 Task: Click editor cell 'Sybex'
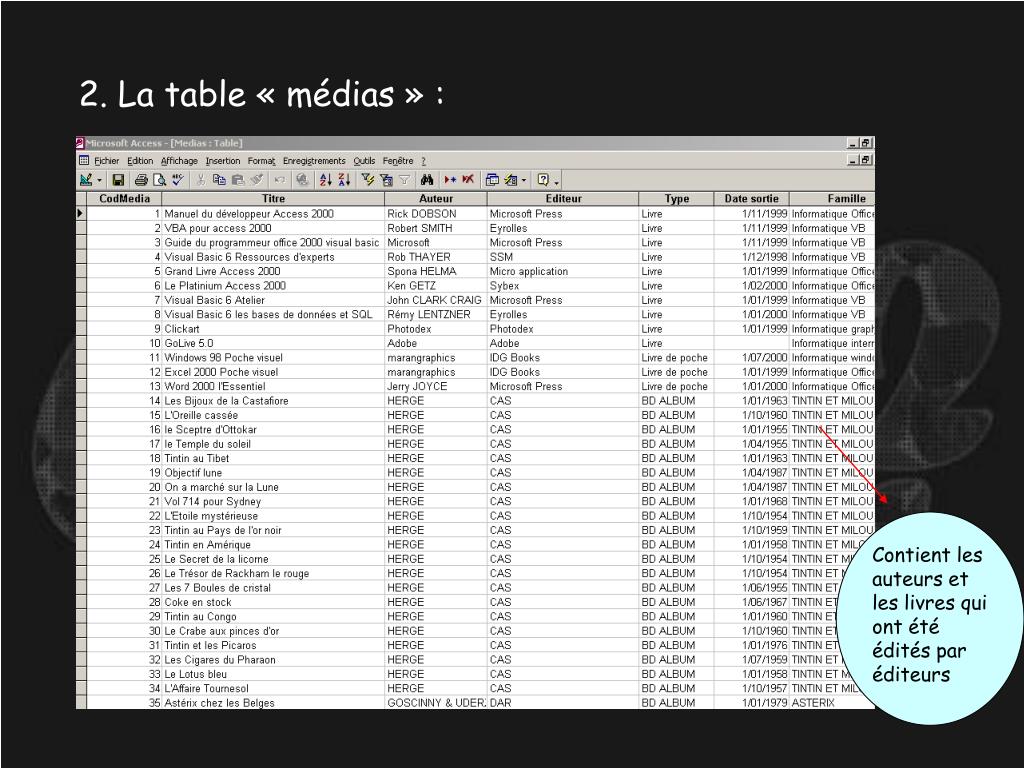pos(563,285)
